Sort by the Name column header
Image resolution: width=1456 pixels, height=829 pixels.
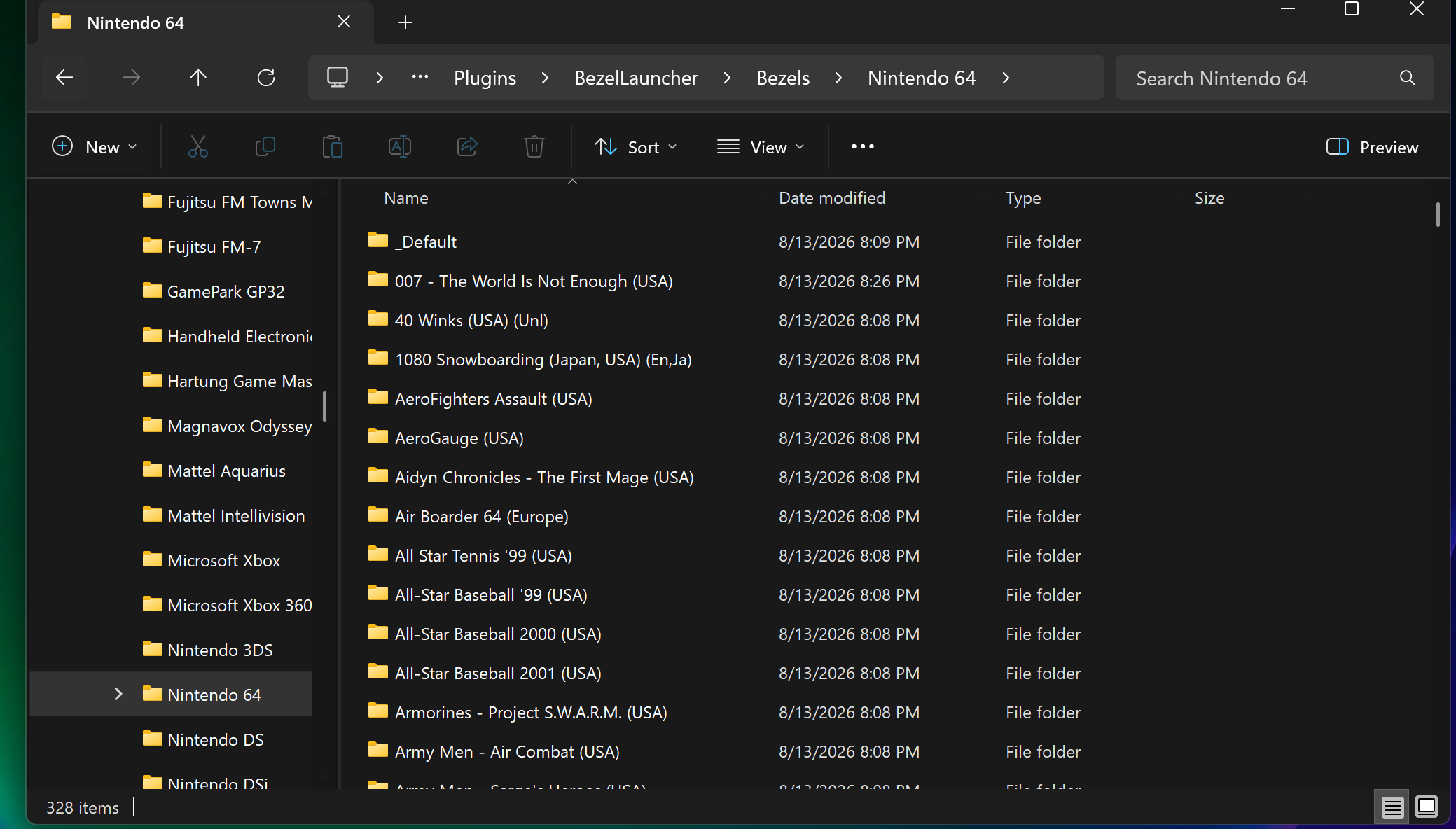point(555,198)
